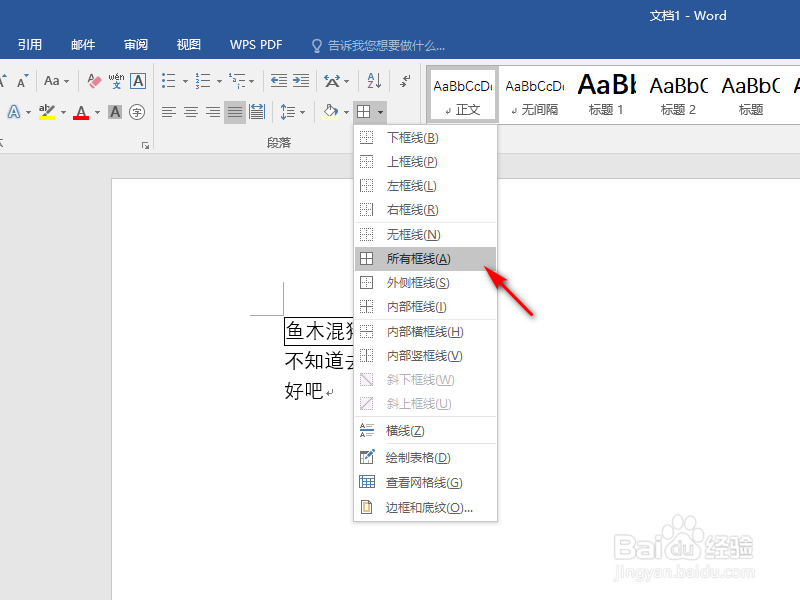Click the enclose characters (字) icon
This screenshot has width=800, height=600.
[135, 111]
